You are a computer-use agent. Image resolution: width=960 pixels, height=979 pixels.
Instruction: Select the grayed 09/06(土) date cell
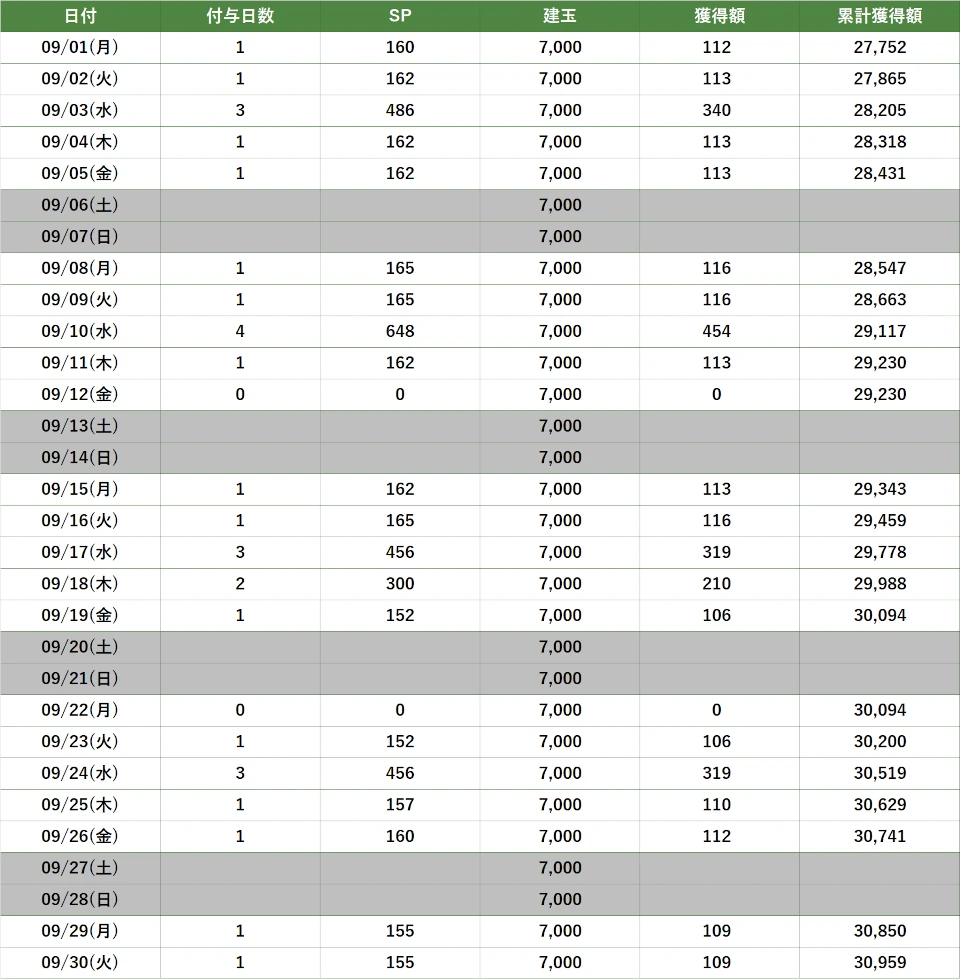(80, 205)
